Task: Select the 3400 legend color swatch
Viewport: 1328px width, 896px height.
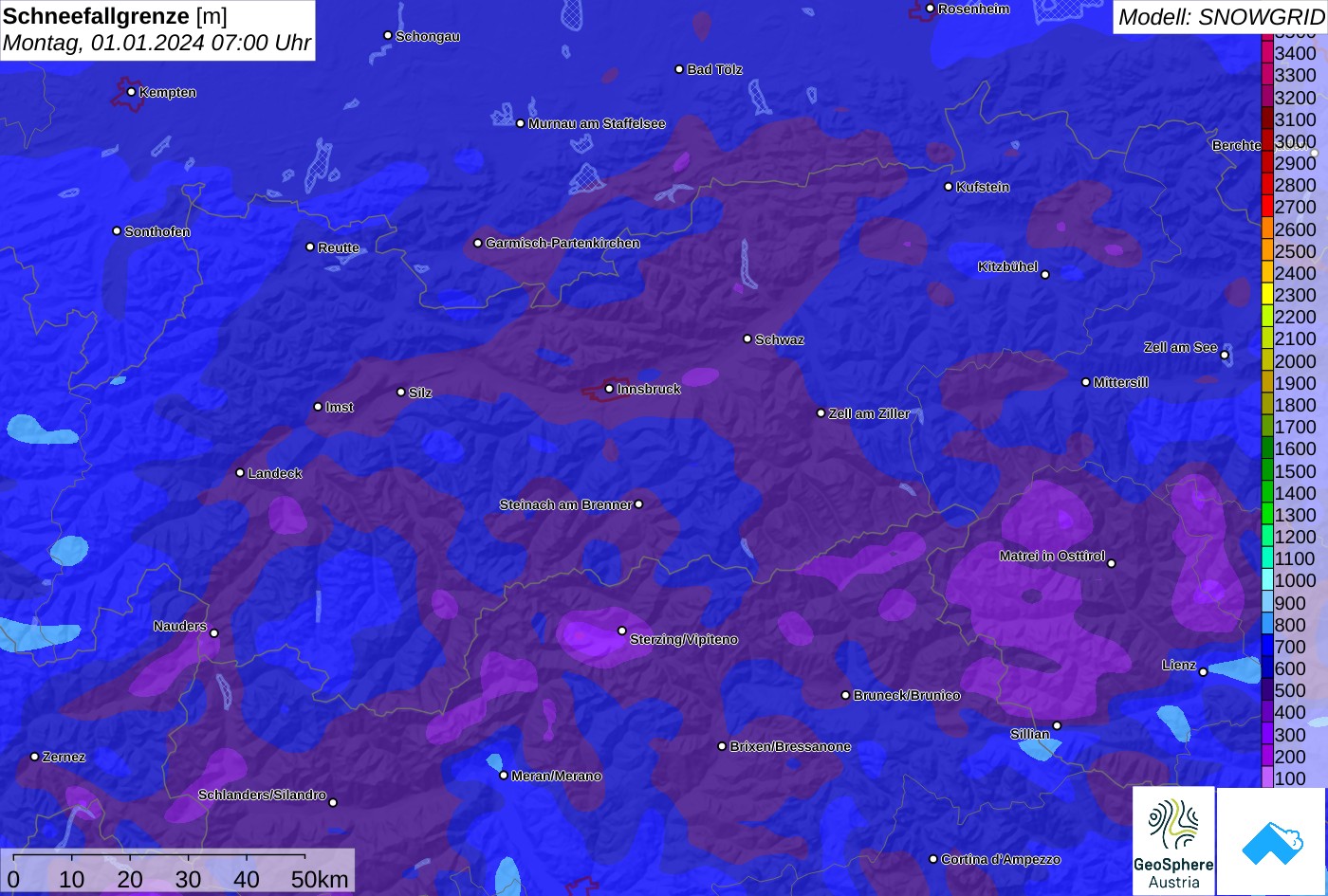Action: pyautogui.click(x=1267, y=54)
